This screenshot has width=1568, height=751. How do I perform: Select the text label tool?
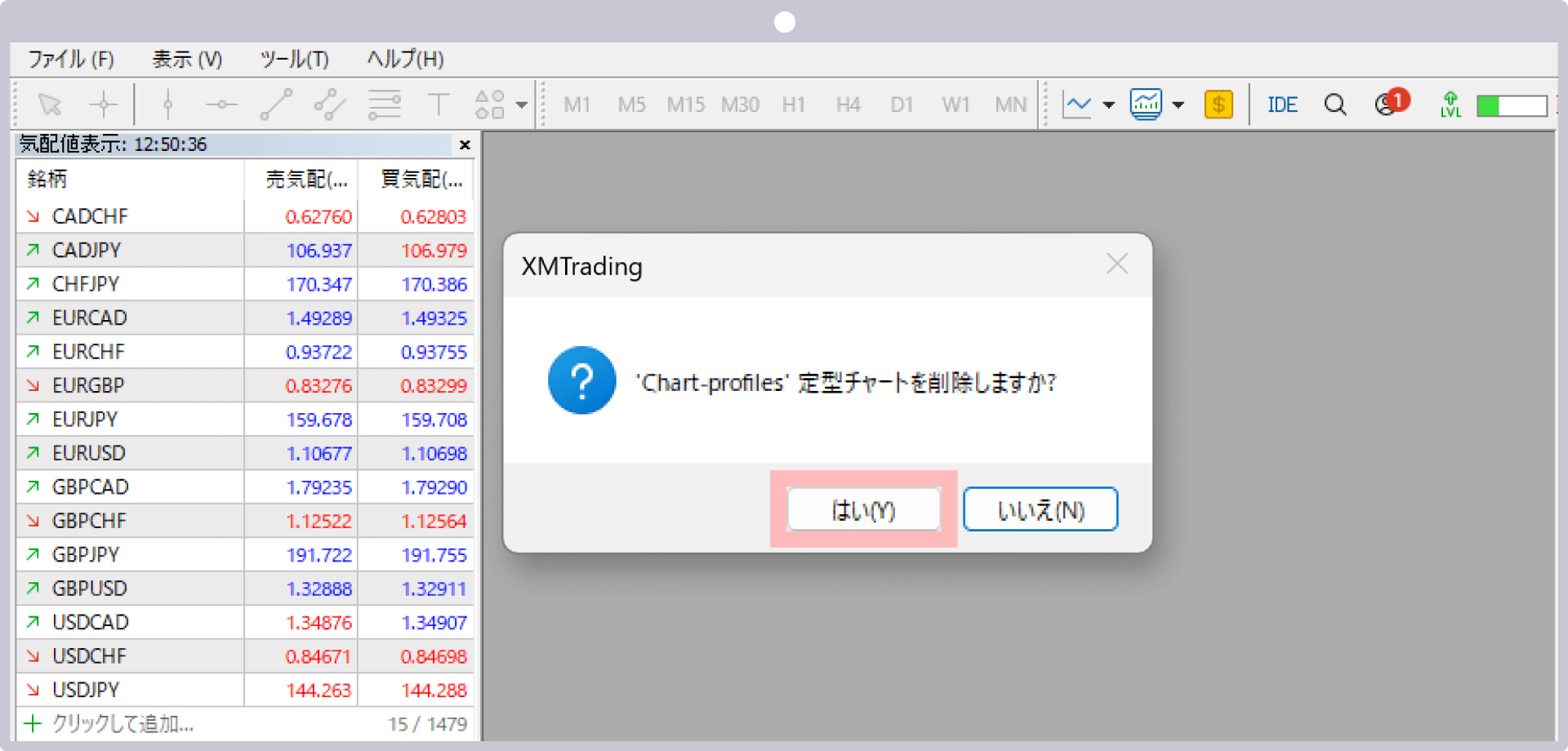pyautogui.click(x=439, y=104)
